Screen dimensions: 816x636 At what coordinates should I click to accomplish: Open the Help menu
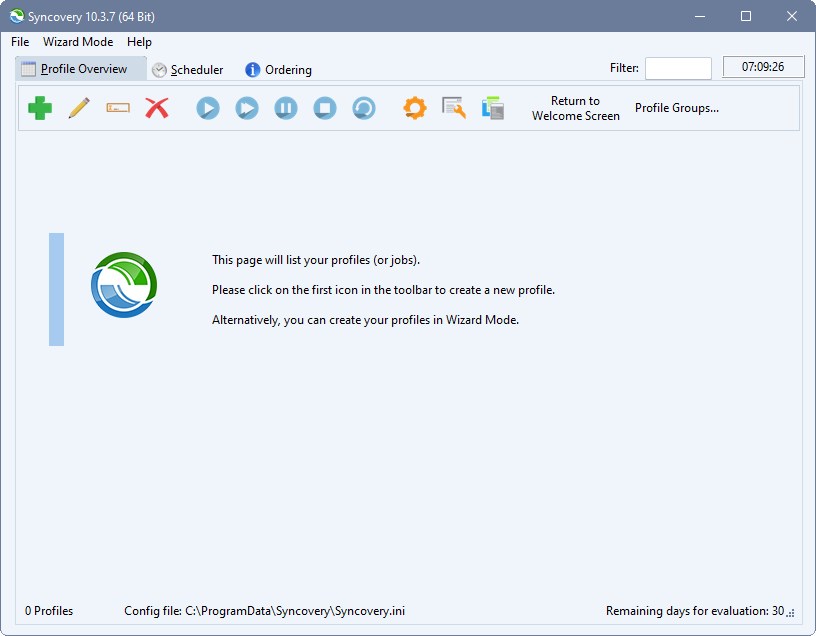[x=139, y=42]
